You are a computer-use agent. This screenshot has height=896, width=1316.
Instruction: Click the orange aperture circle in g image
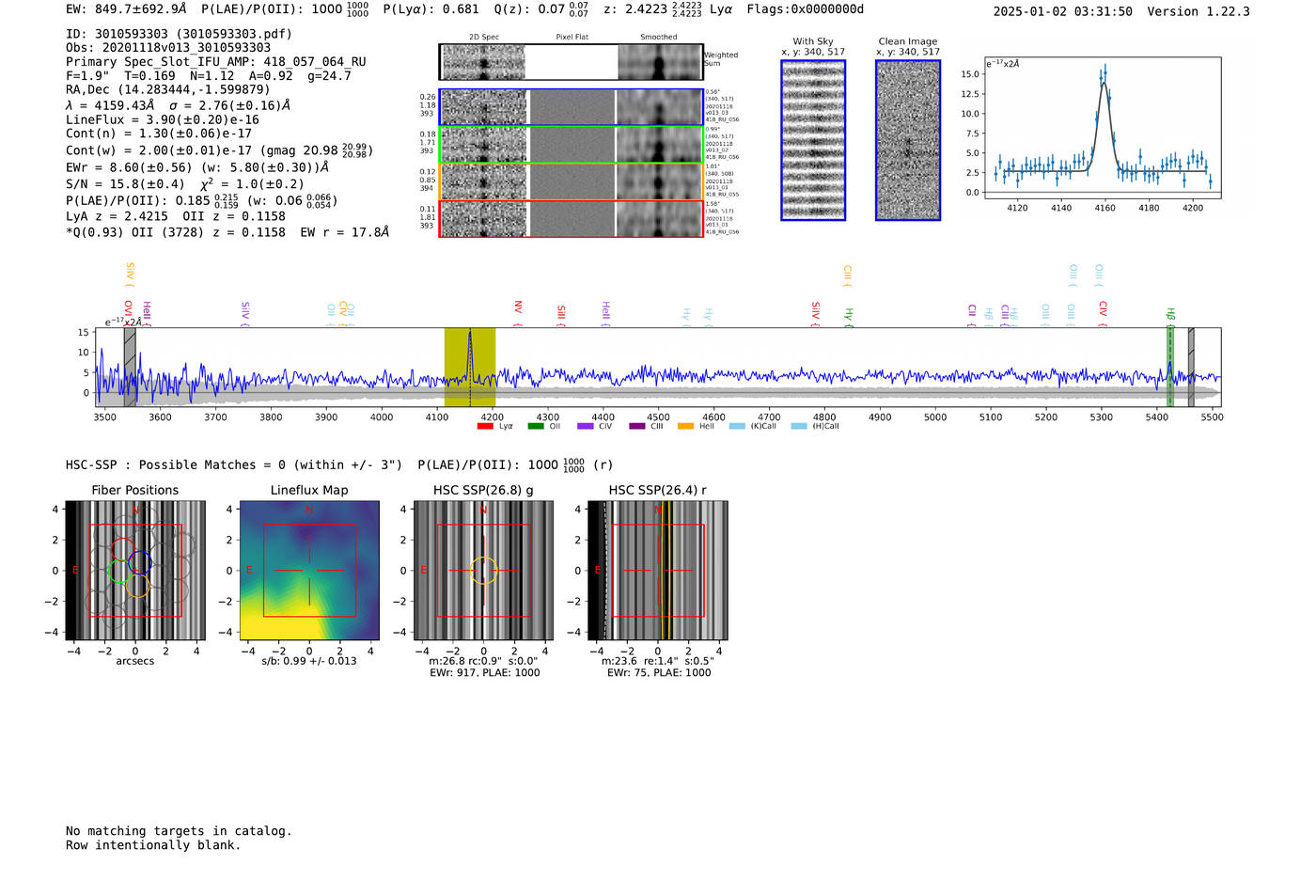point(483,571)
